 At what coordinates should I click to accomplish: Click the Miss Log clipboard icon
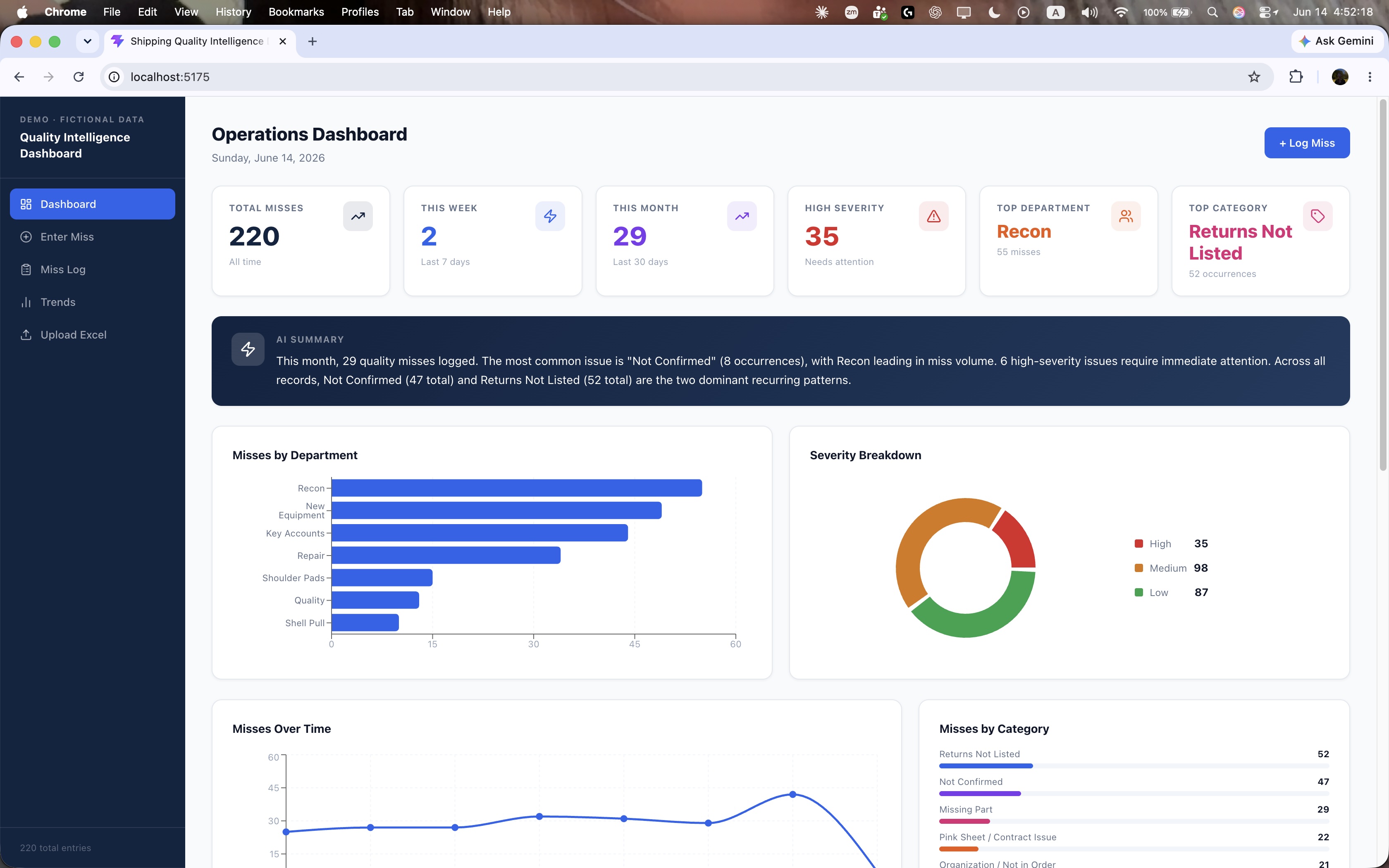click(x=26, y=269)
